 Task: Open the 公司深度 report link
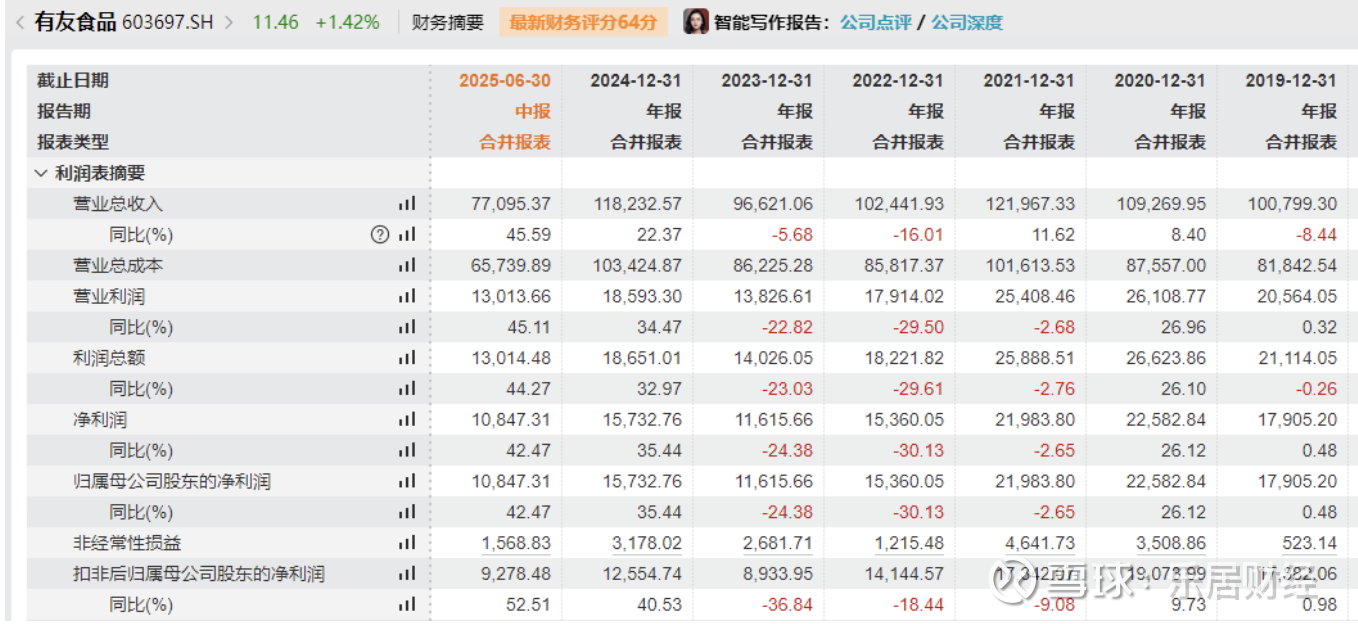967,22
